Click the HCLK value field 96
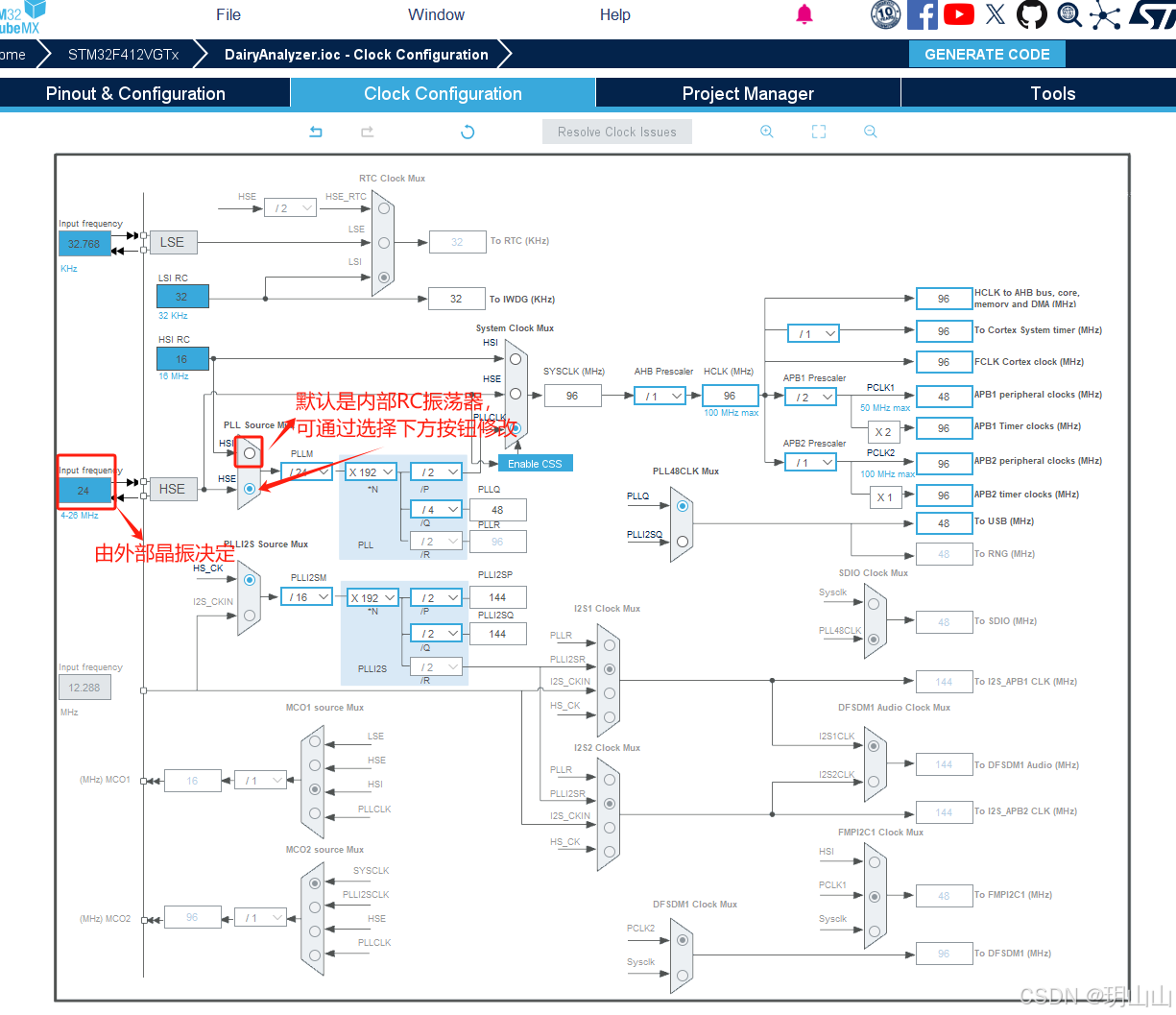Image resolution: width=1176 pixels, height=1015 pixels. 730,395
